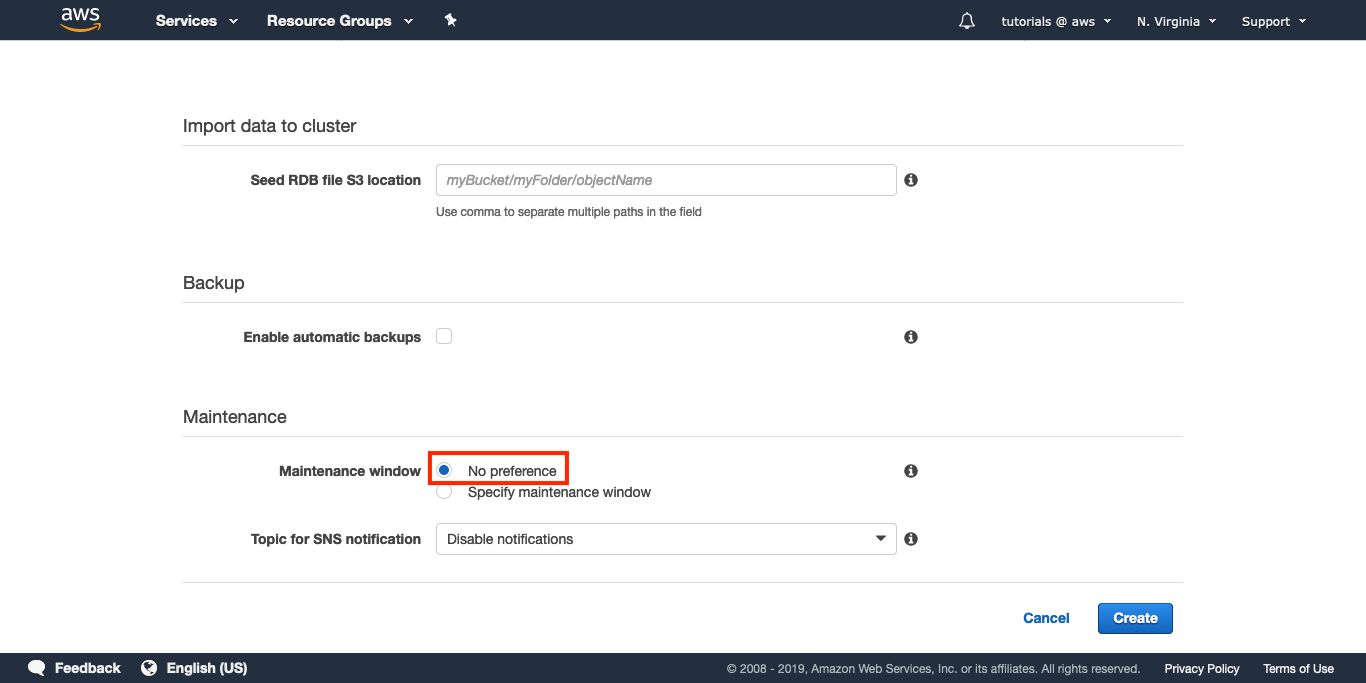This screenshot has width=1366, height=683.
Task: Click info icon for automatic backups
Action: coord(911,337)
